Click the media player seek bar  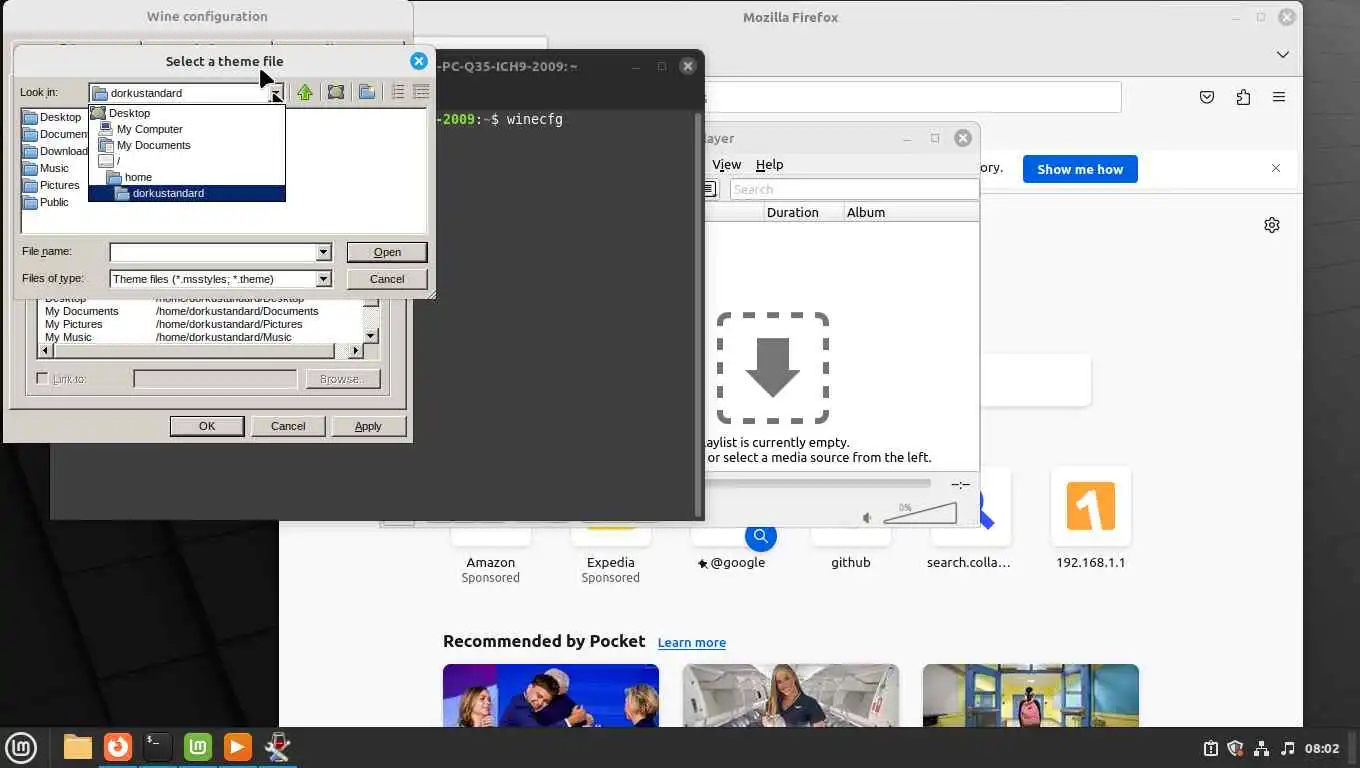818,483
